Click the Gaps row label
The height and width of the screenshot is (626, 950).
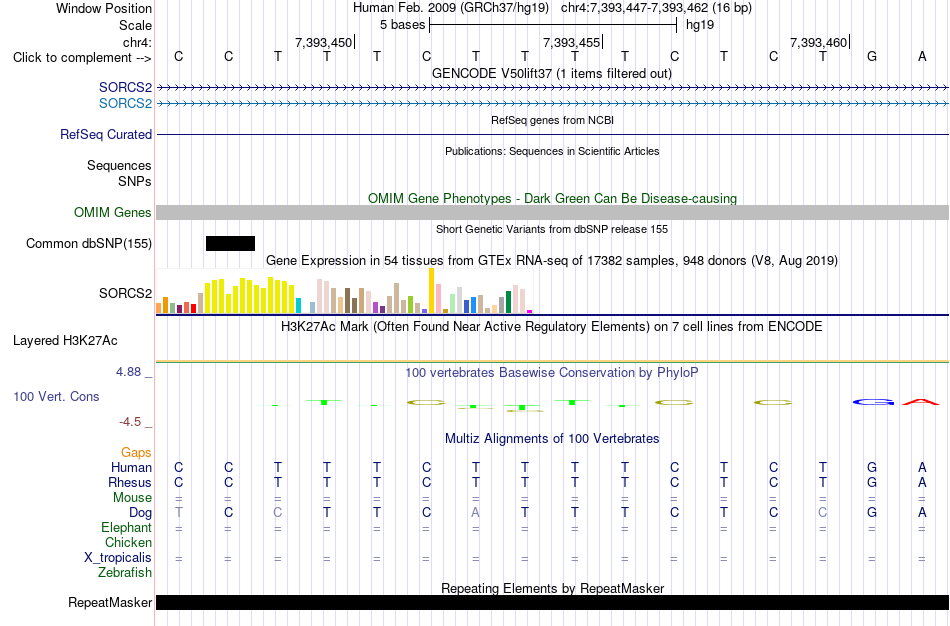point(136,453)
